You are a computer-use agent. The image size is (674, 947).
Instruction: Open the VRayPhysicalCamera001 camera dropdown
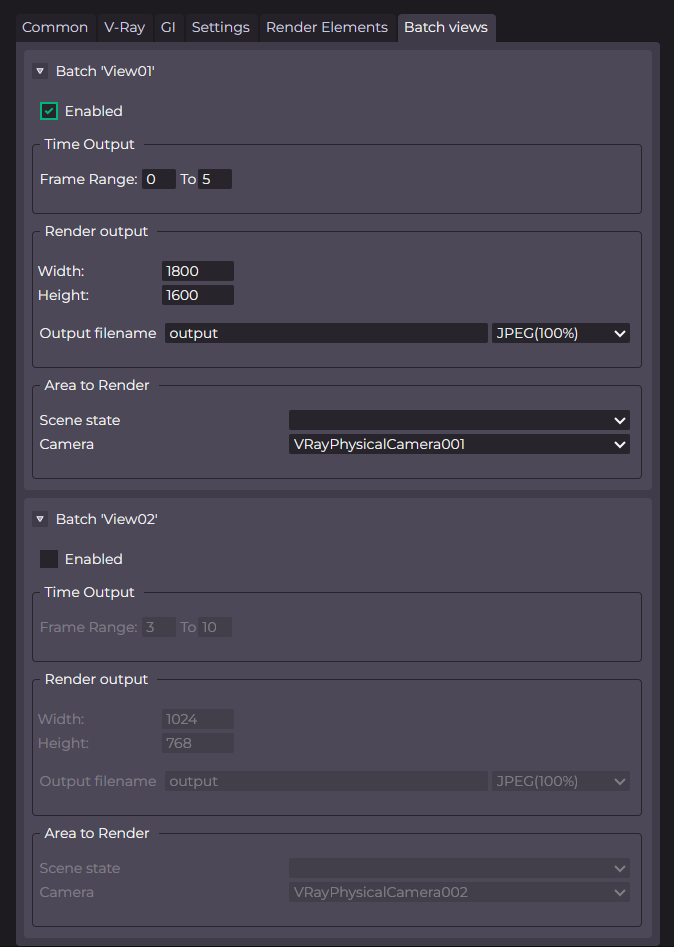pos(459,445)
